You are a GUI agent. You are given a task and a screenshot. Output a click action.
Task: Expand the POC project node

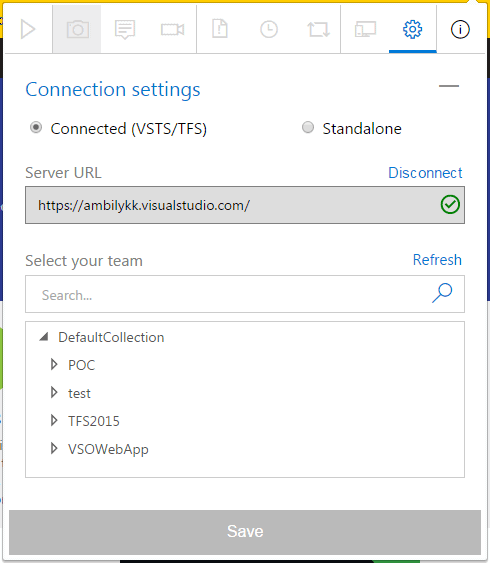point(54,364)
